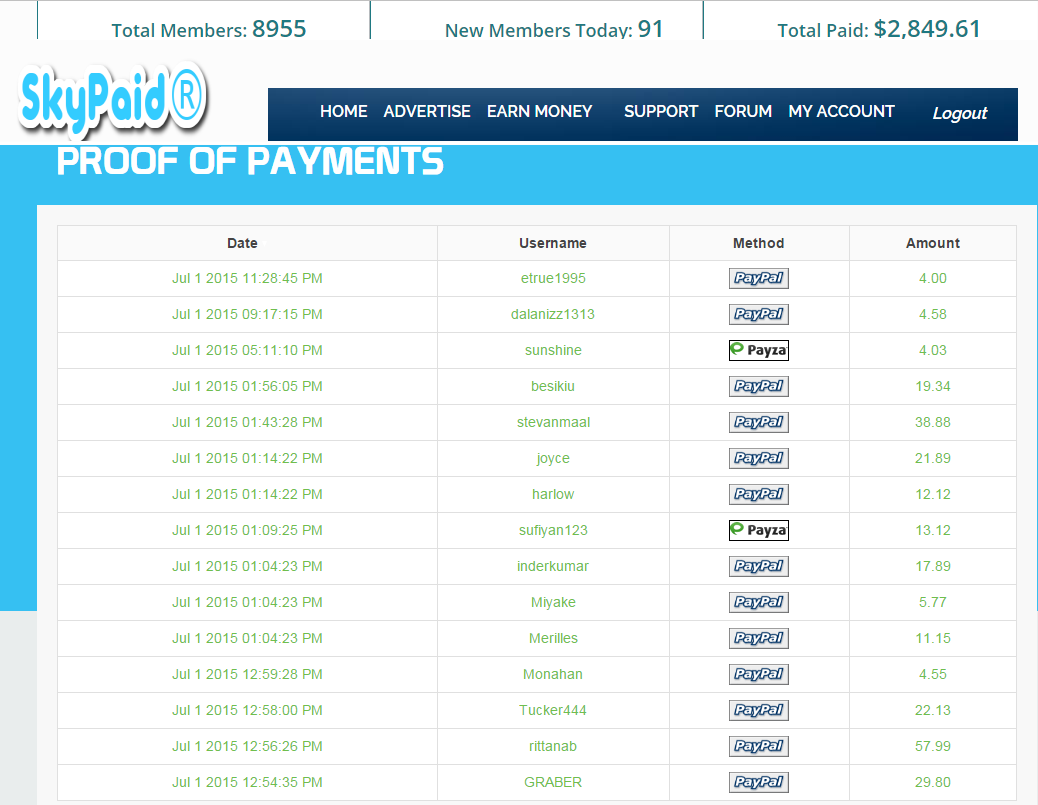Click PayPal icon in etrue1995 row
The image size is (1038, 805).
[759, 278]
